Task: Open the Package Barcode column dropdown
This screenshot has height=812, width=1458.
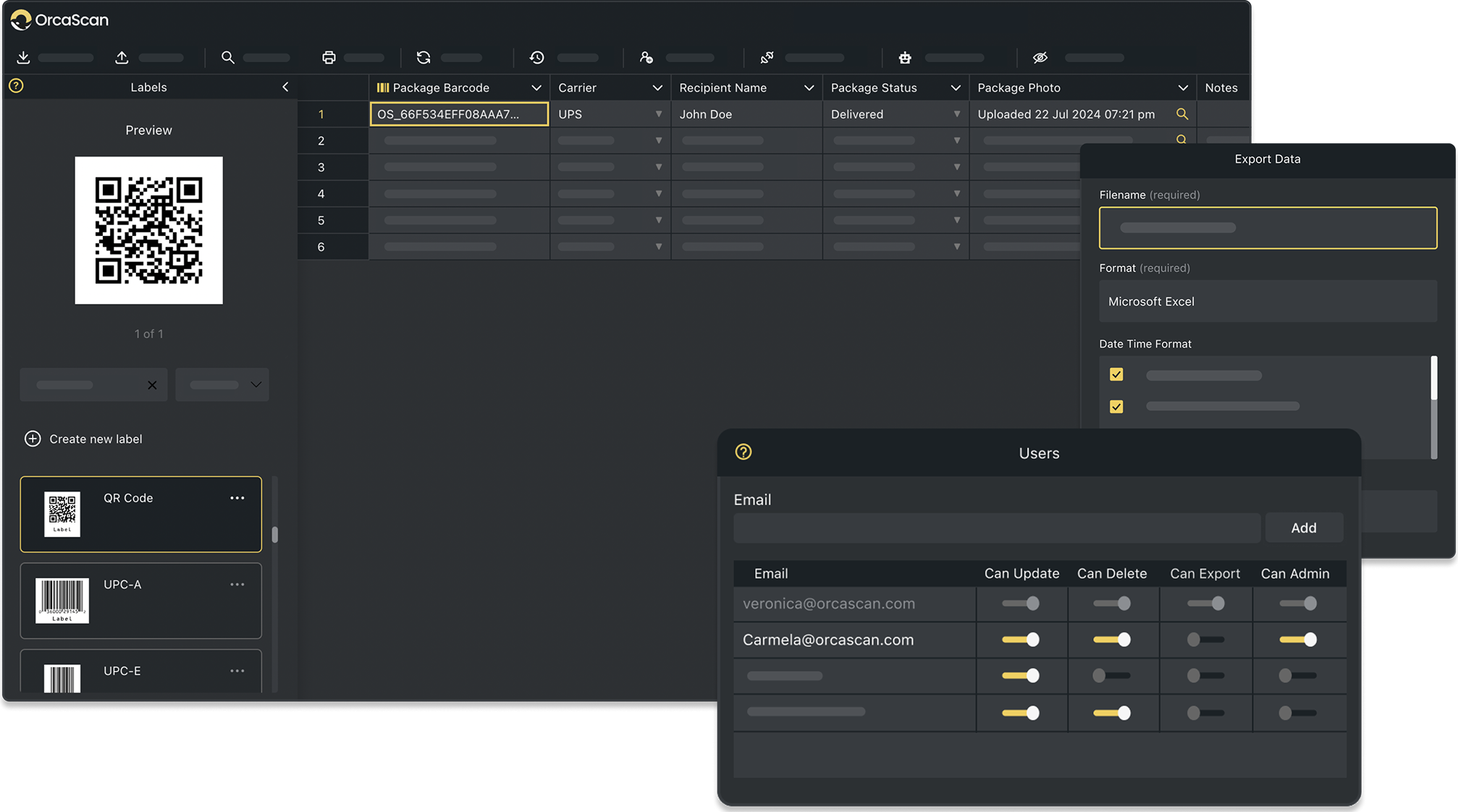Action: pyautogui.click(x=536, y=88)
